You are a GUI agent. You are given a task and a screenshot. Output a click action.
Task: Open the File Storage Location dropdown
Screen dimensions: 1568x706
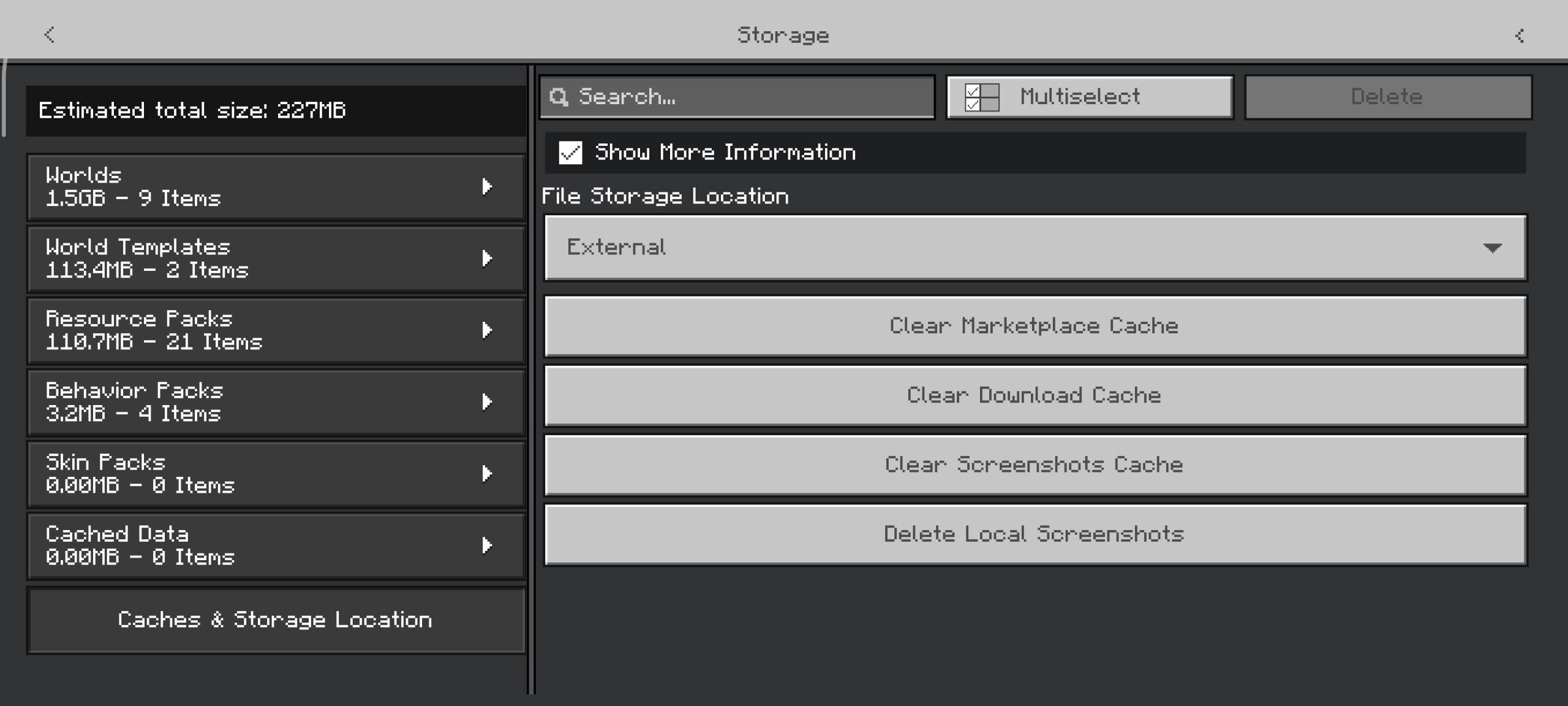[x=1035, y=248]
